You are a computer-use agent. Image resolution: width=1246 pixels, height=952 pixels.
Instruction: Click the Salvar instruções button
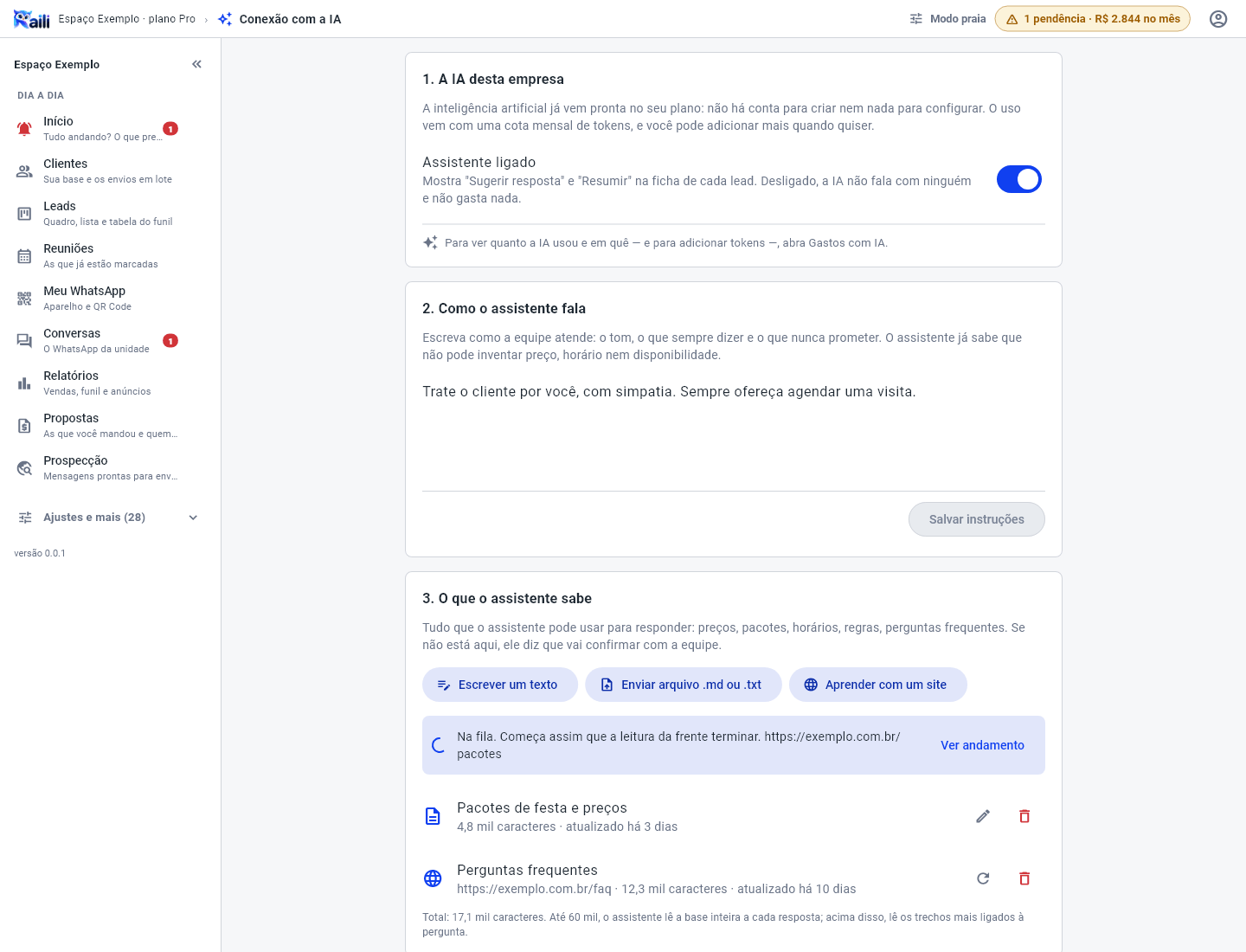coord(977,519)
